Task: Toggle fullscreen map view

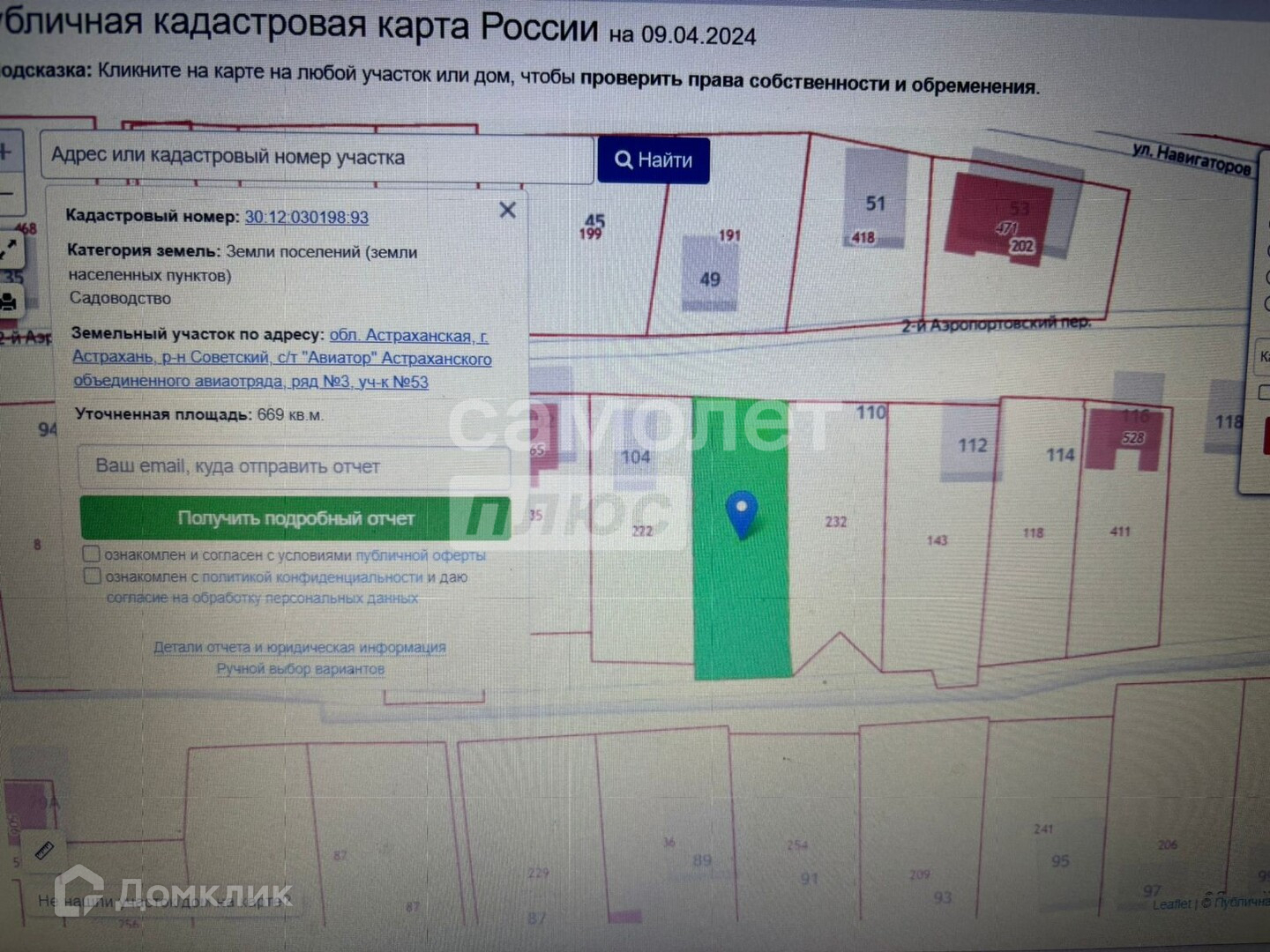Action: [x=9, y=250]
